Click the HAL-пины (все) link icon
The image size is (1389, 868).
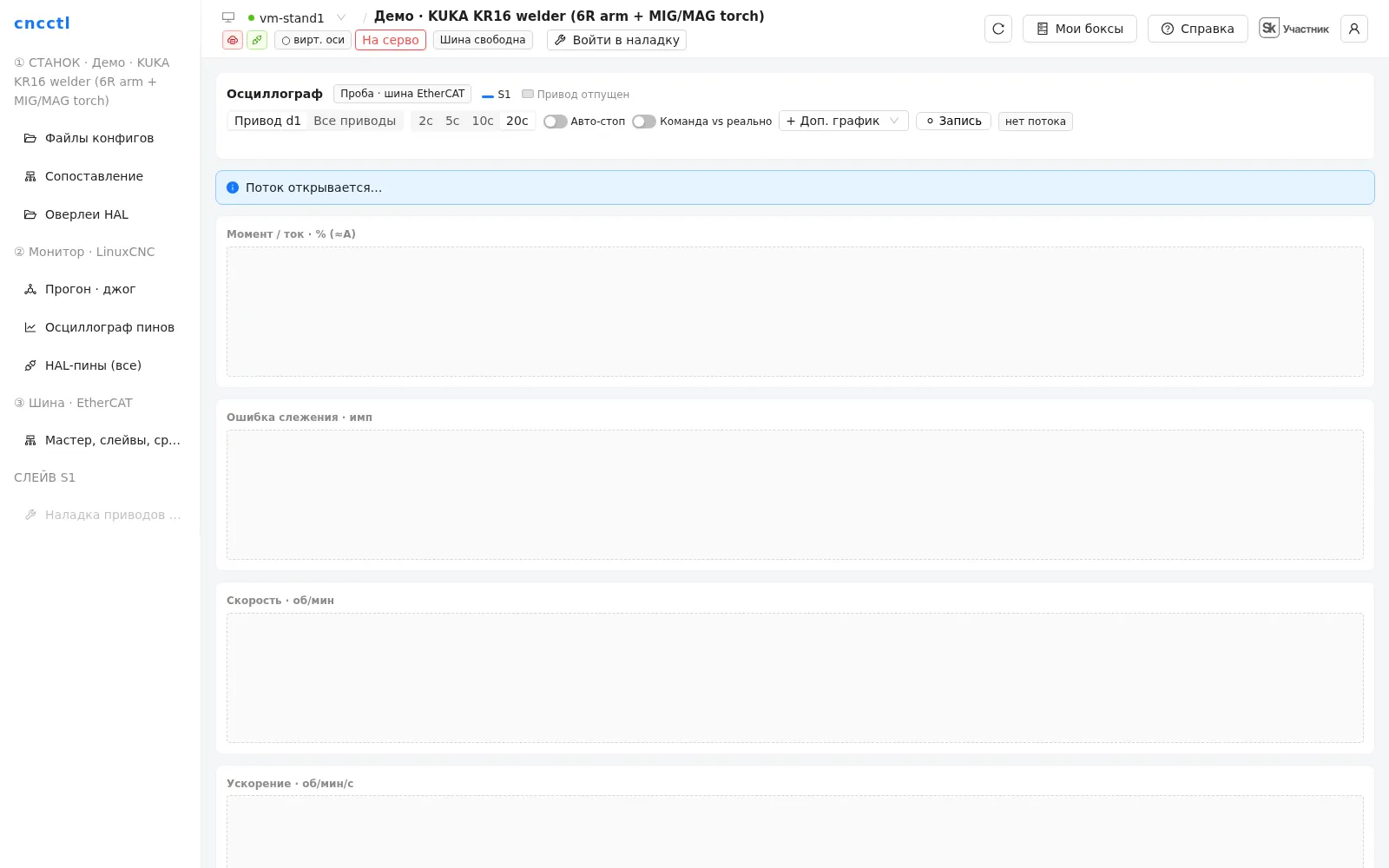click(30, 365)
